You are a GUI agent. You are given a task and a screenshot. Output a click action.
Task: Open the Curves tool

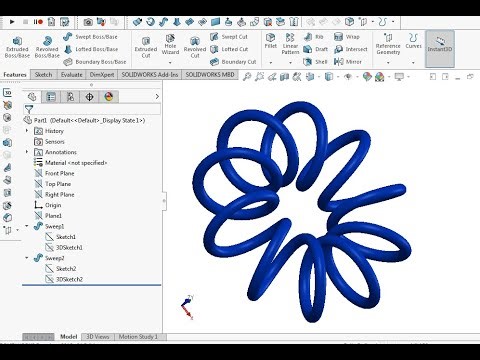point(413,41)
